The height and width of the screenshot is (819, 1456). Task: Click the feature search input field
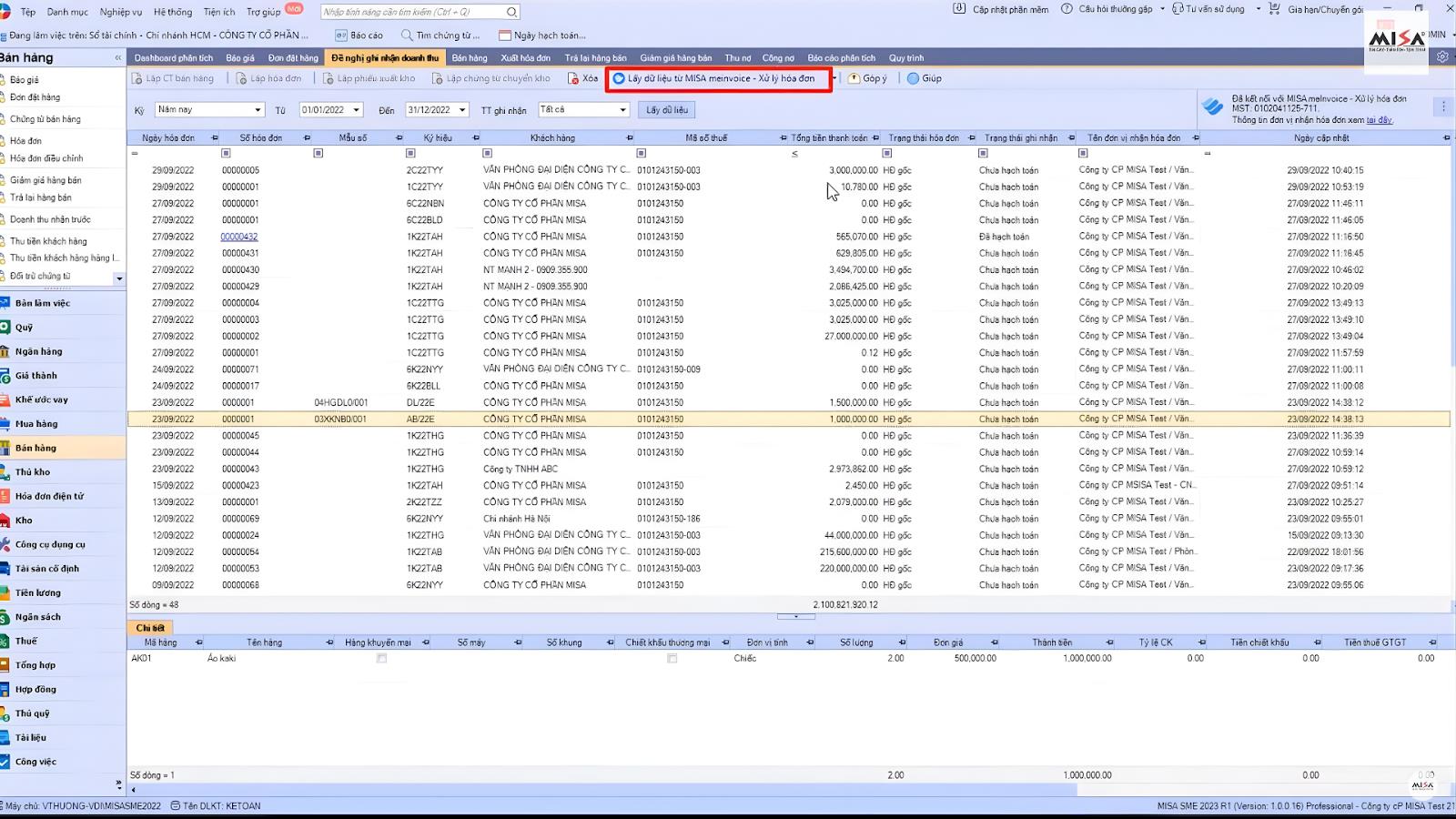pos(412,12)
